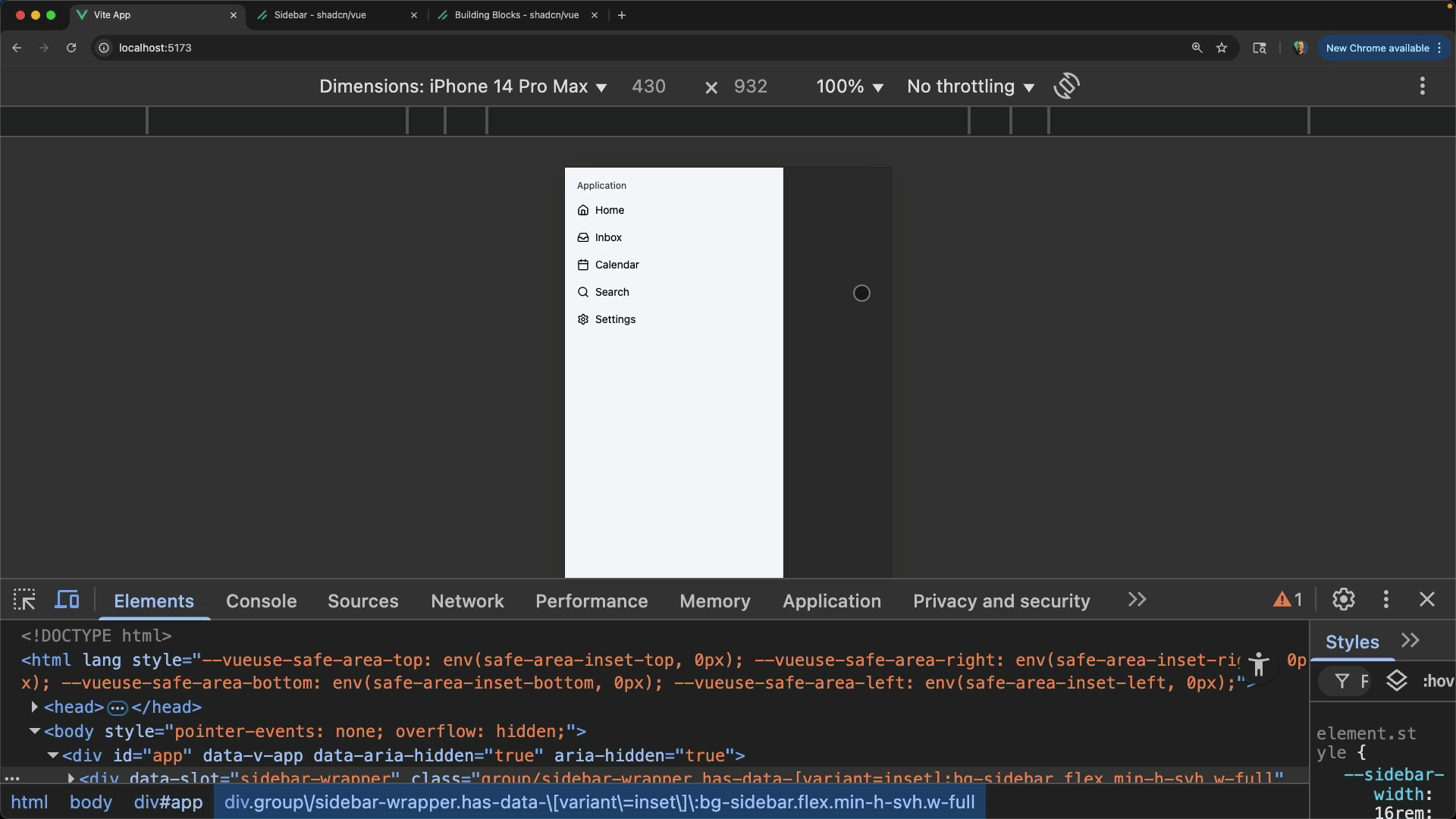
Task: Open the No throttling dropdown
Action: pos(971,86)
